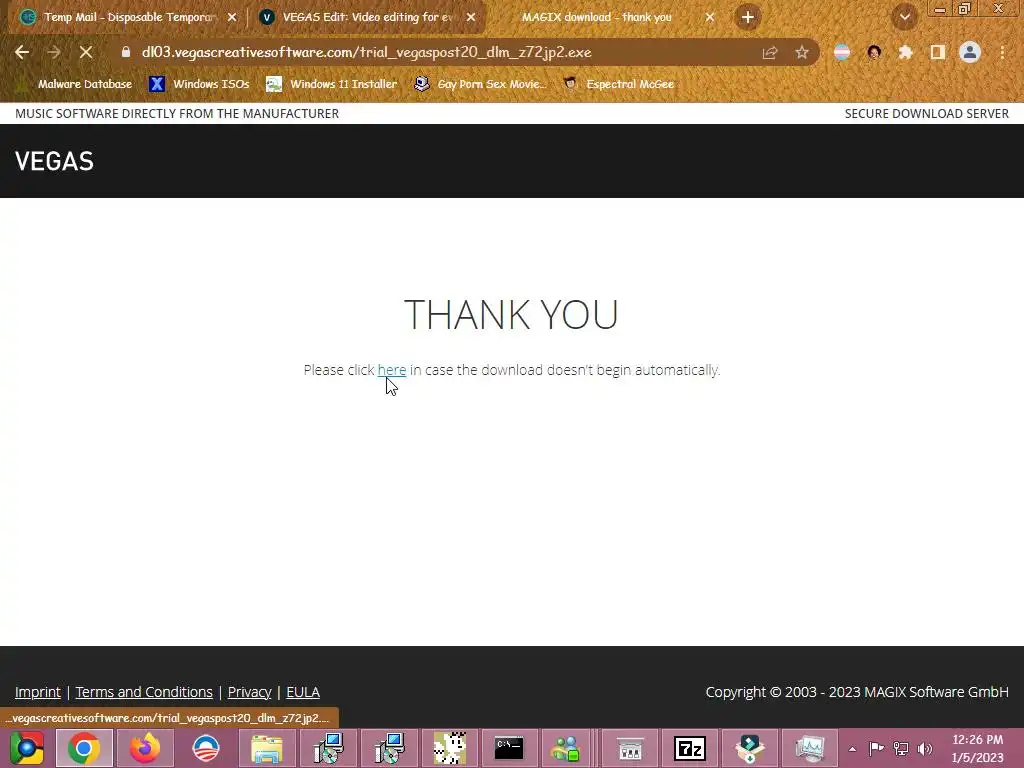Image resolution: width=1024 pixels, height=768 pixels.
Task: Open the network tray icon
Action: pos(901,748)
